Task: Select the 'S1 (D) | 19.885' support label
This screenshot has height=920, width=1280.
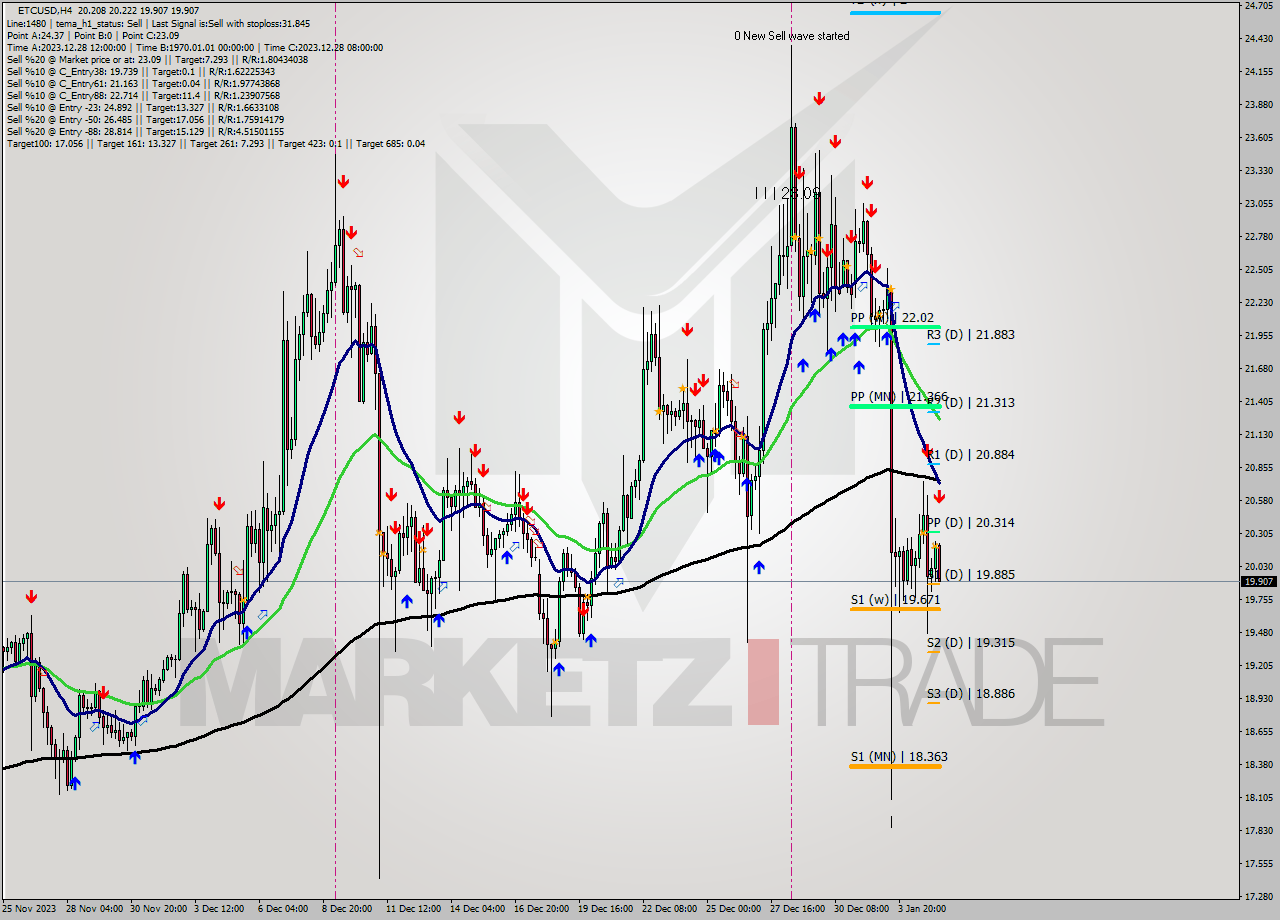Action: [x=970, y=575]
